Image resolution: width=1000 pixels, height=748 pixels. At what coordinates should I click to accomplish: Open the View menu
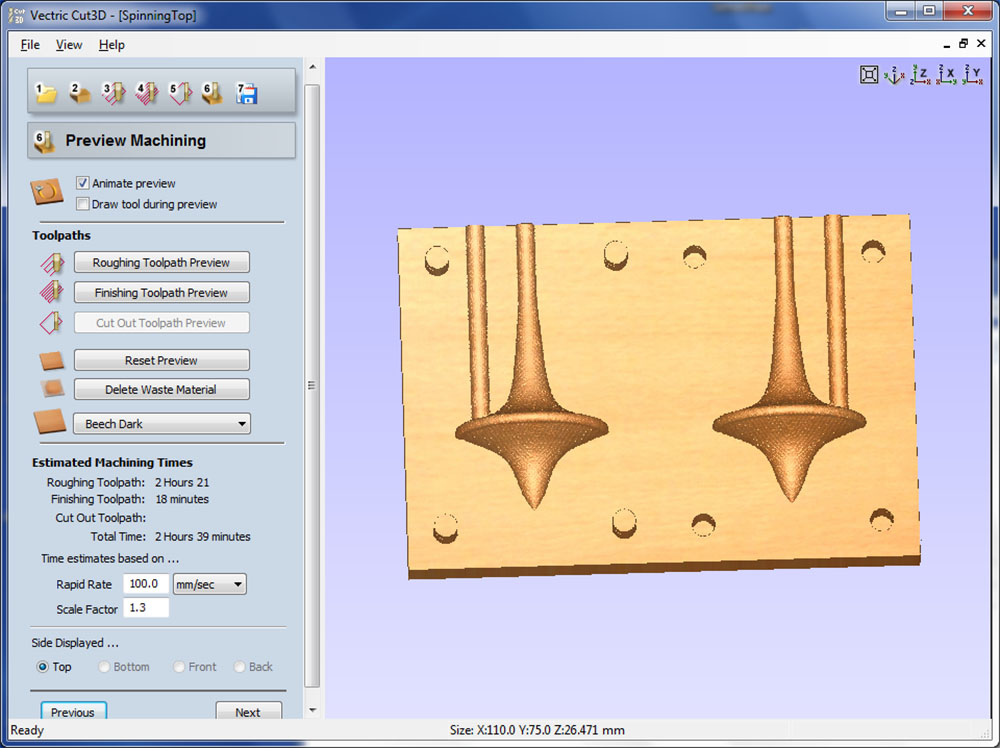[69, 45]
